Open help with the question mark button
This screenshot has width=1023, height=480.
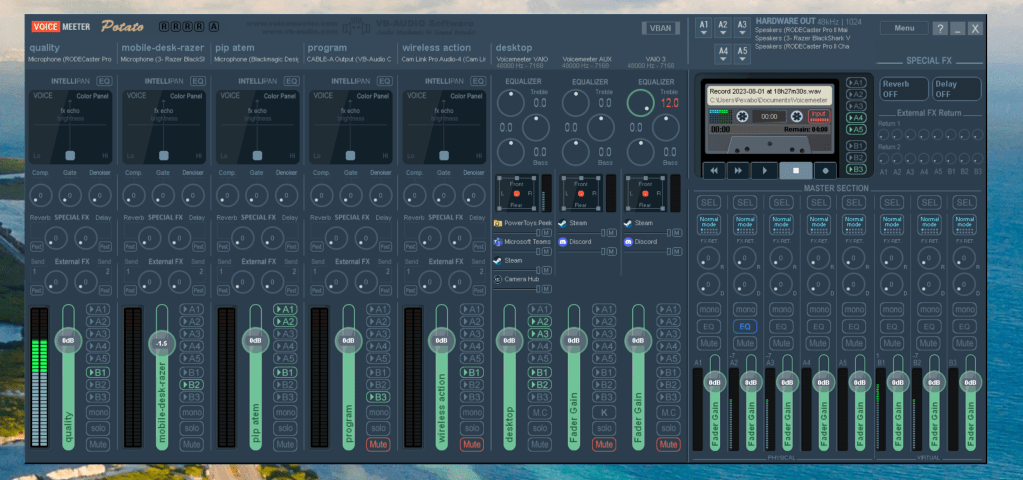pos(940,29)
